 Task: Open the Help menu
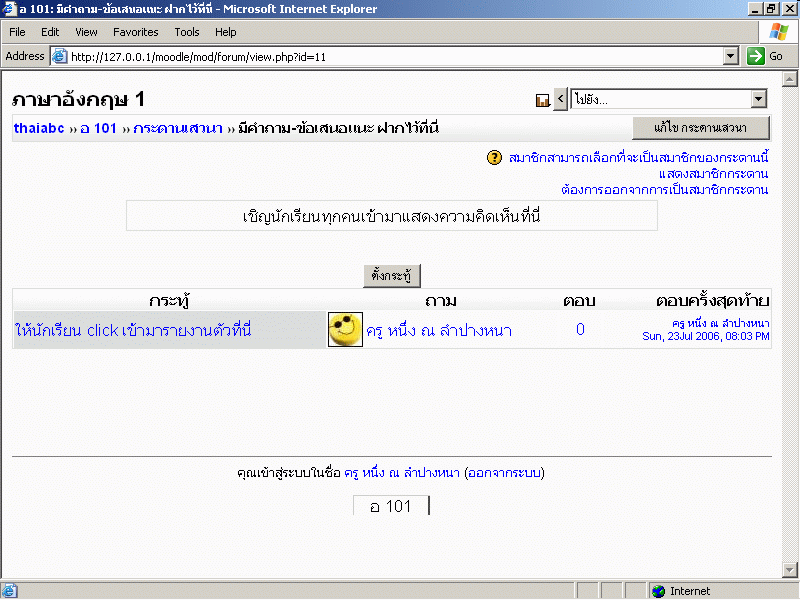[226, 32]
